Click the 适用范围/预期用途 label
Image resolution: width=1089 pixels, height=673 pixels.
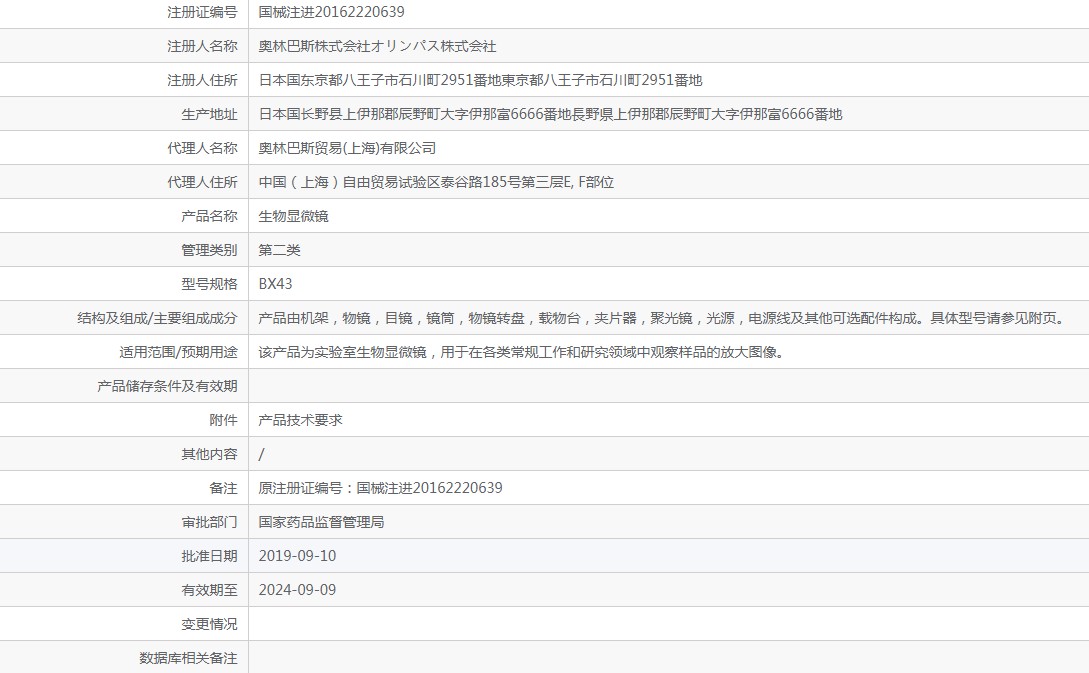tap(178, 352)
